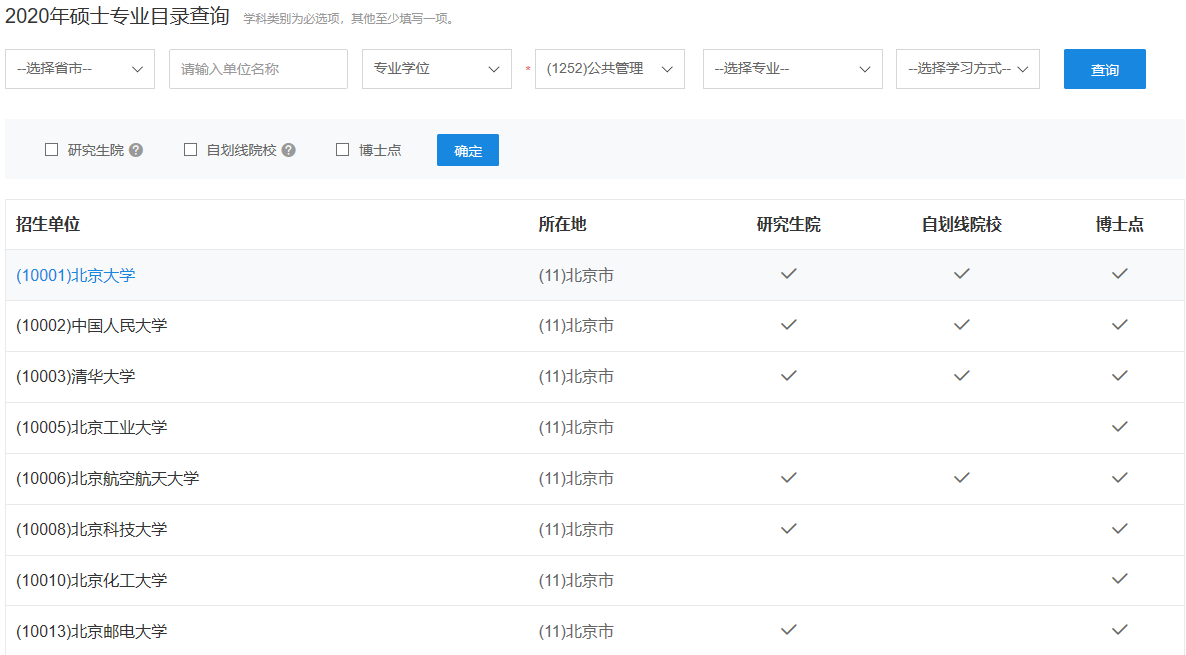
Task: Click 自划线院校 checkmark in 中国人民大学 row
Action: click(961, 324)
